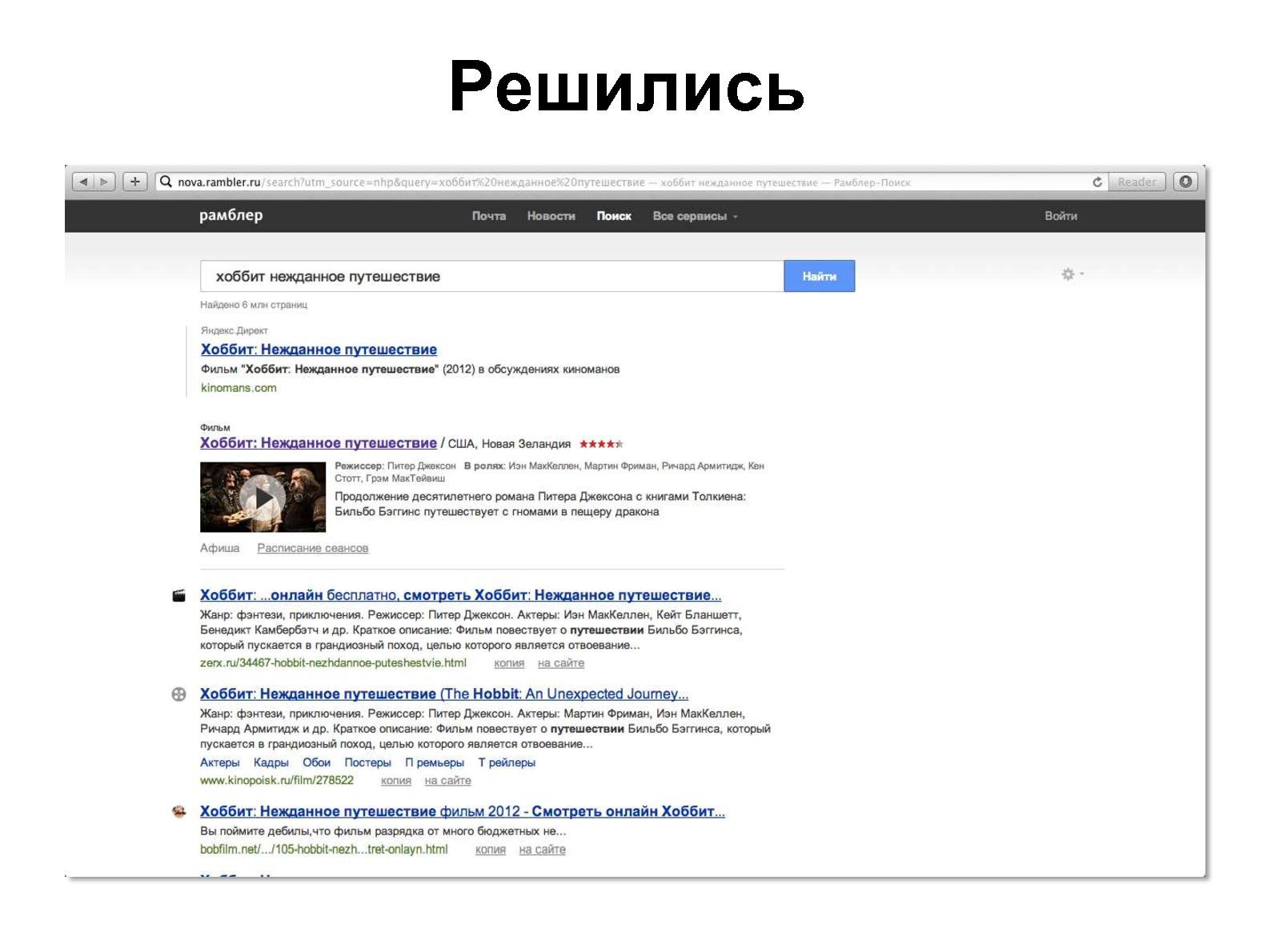Click the Трейлеры sitelink
Image resolution: width=1271 pixels, height=952 pixels.
507,762
